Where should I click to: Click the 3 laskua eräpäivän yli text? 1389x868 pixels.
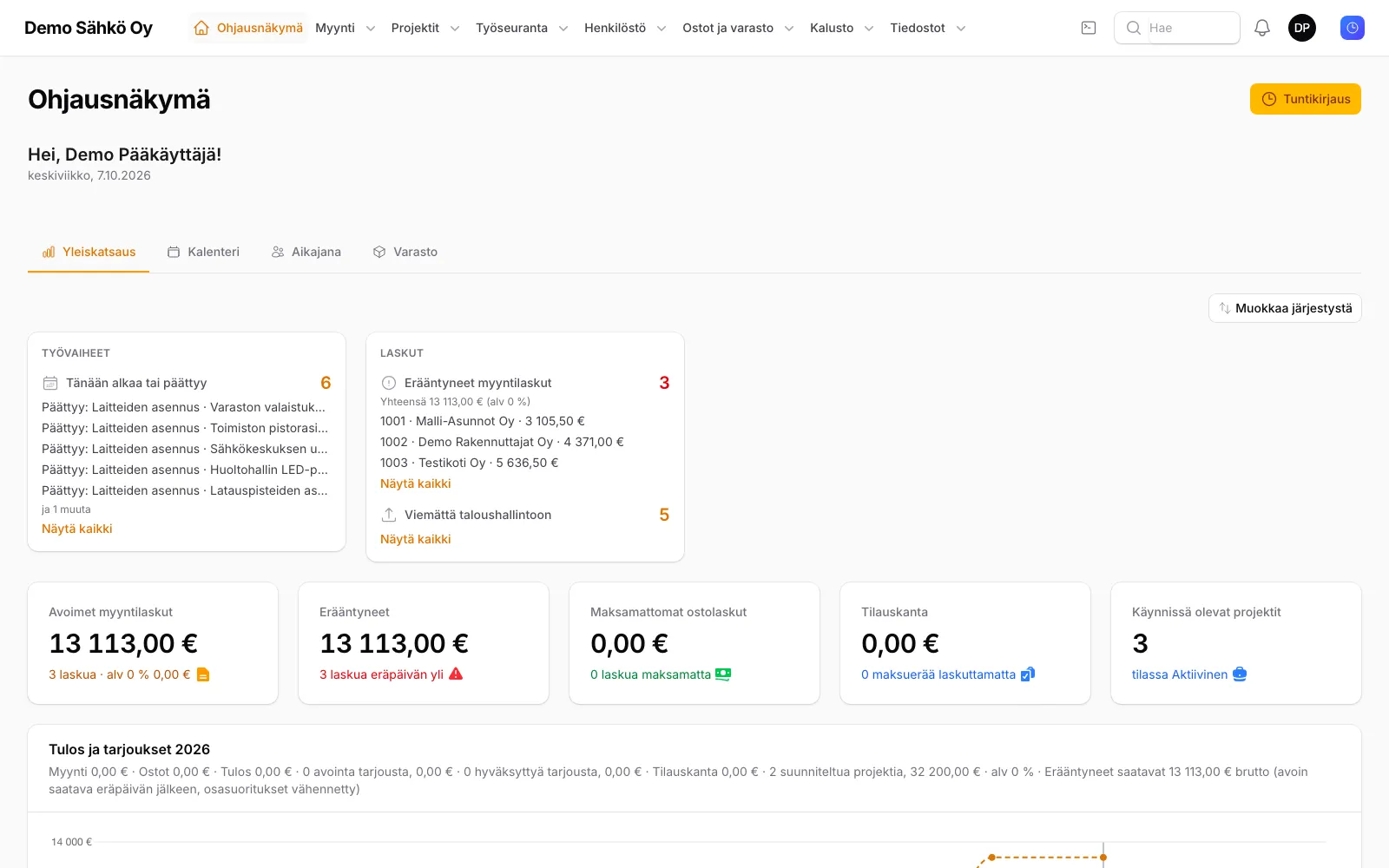[x=381, y=674]
